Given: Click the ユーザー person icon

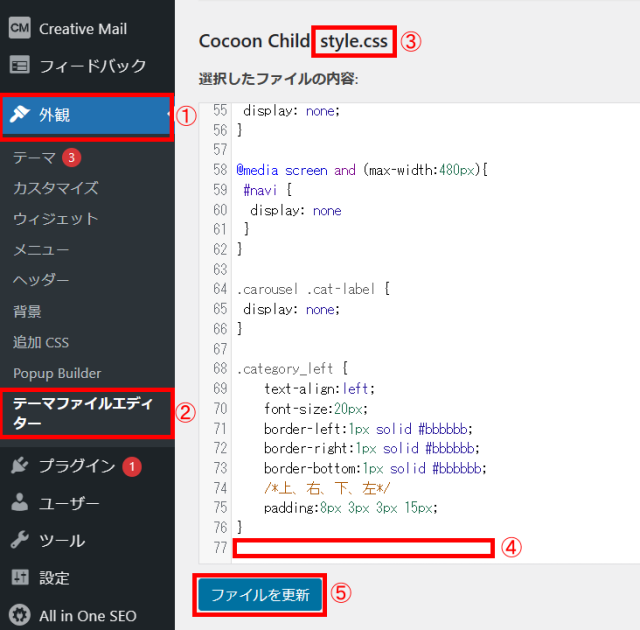Looking at the screenshot, I should [x=19, y=503].
